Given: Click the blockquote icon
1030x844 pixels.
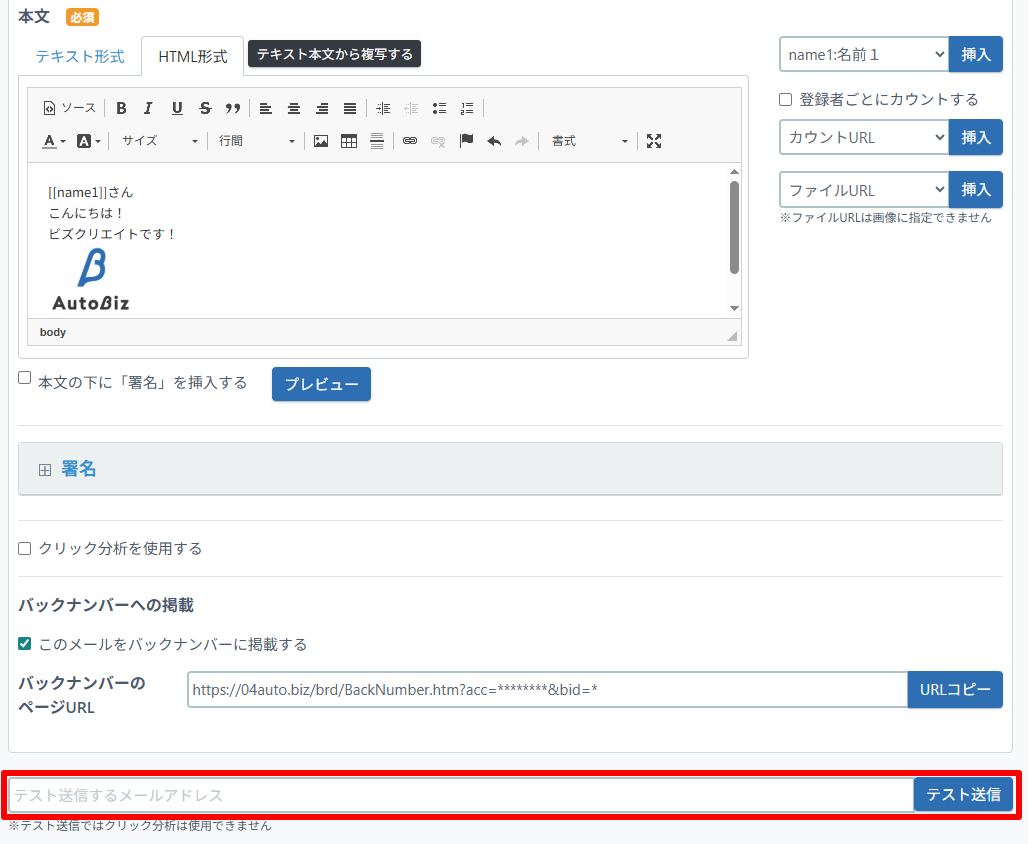Looking at the screenshot, I should [x=232, y=108].
